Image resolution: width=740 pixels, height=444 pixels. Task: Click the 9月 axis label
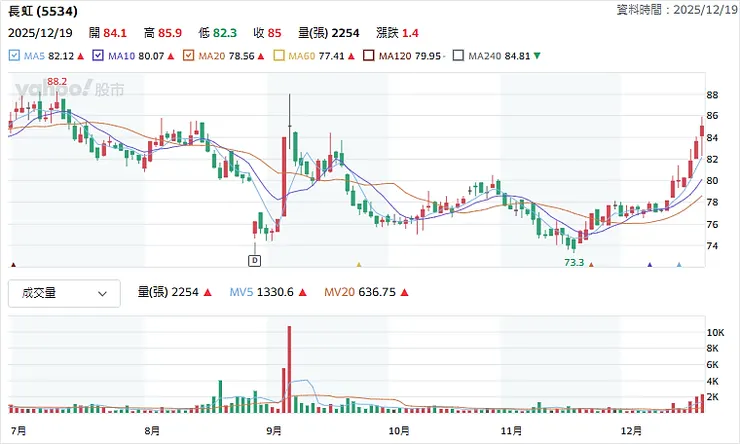pos(274,431)
